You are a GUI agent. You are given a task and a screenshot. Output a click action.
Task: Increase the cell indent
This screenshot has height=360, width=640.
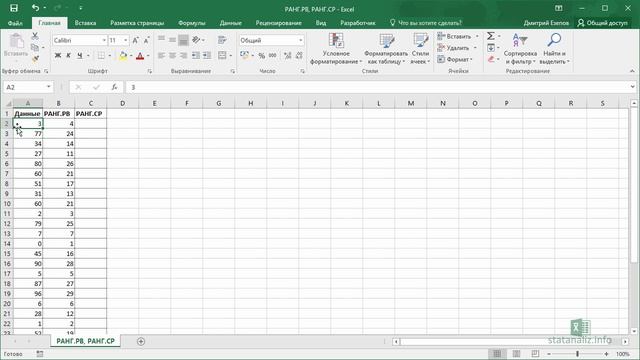point(207,55)
